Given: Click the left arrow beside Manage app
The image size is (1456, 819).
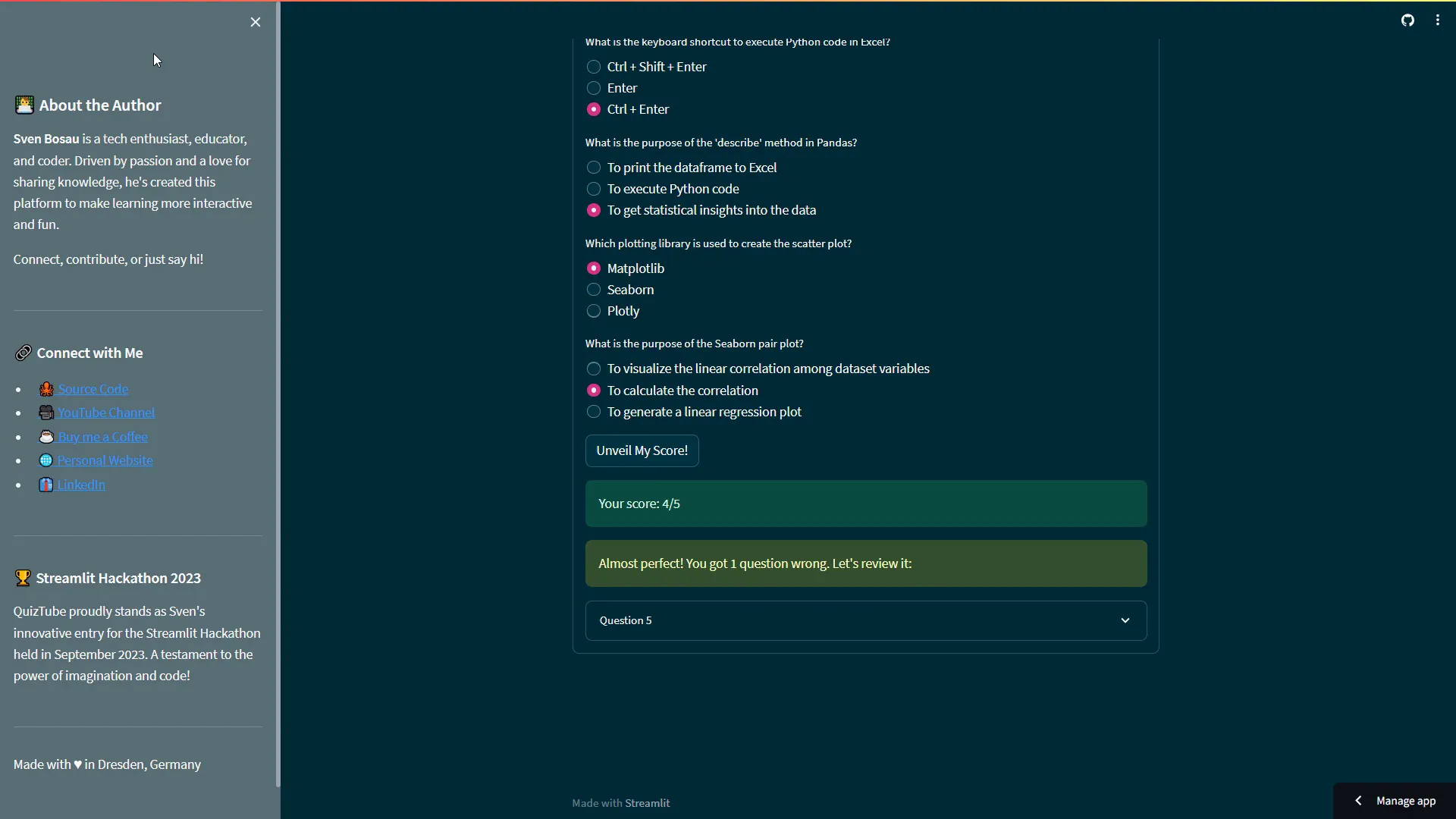Looking at the screenshot, I should (1358, 801).
